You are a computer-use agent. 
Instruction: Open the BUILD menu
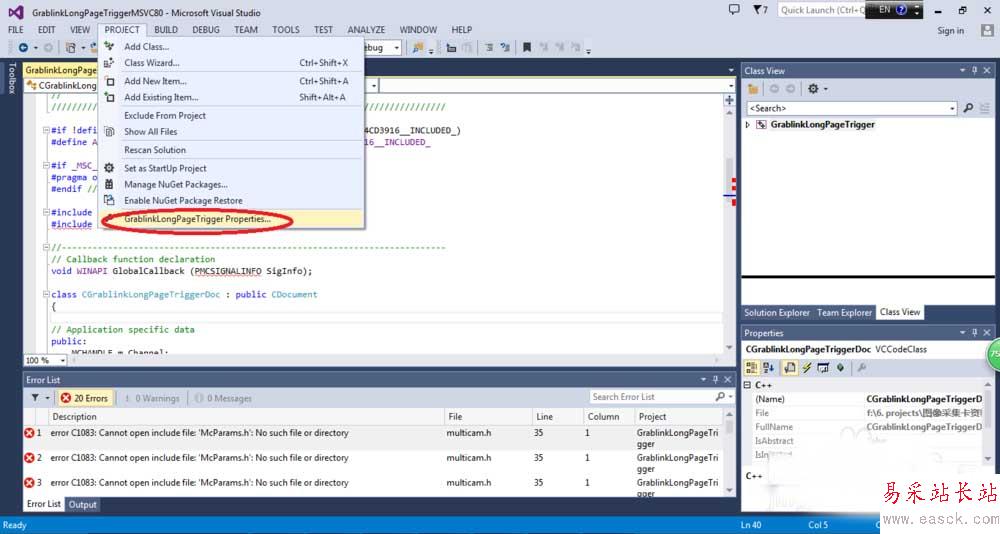[x=166, y=29]
